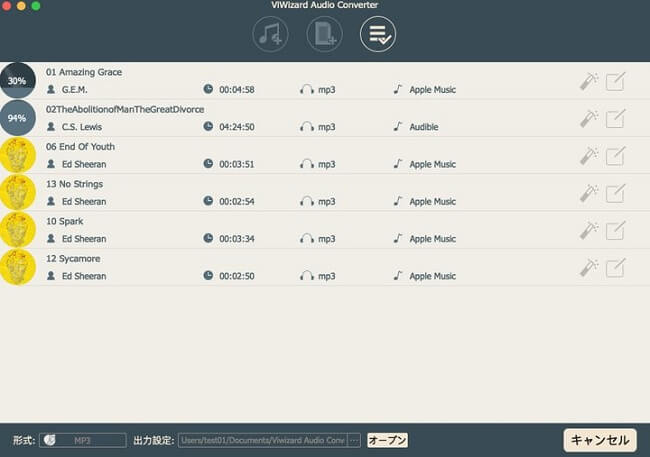Image resolution: width=650 pixels, height=457 pixels.
Task: Open the converted list icon
Action: (378, 34)
